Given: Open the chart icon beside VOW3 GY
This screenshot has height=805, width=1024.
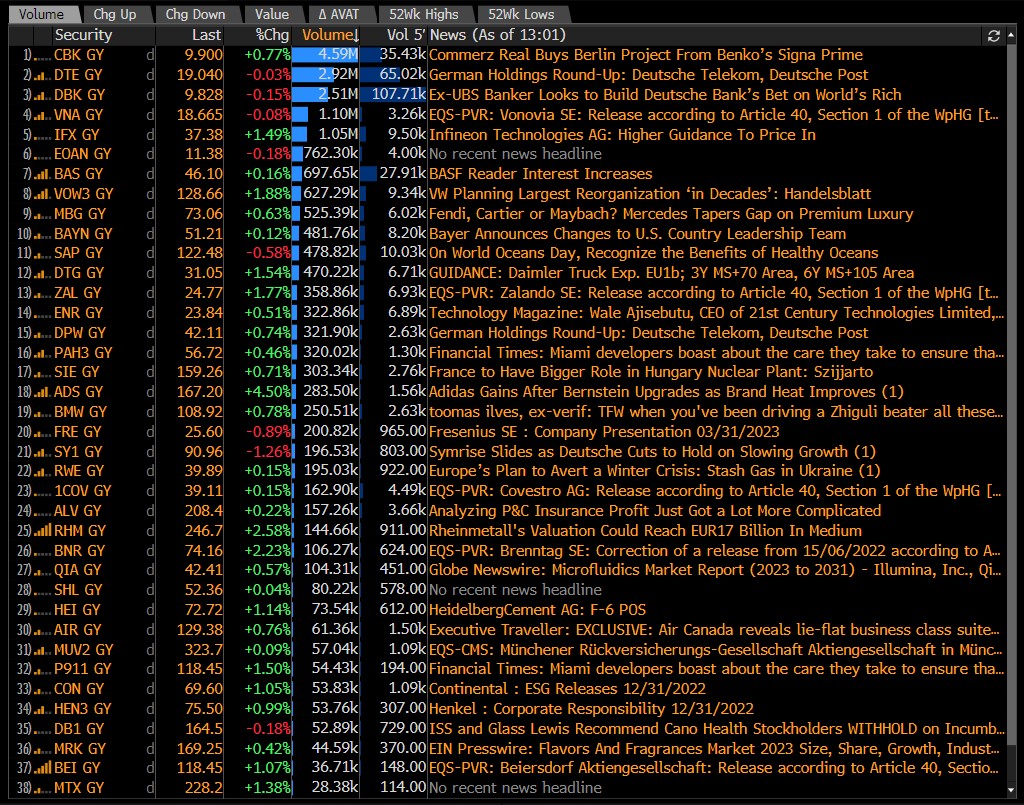Looking at the screenshot, I should tap(42, 195).
